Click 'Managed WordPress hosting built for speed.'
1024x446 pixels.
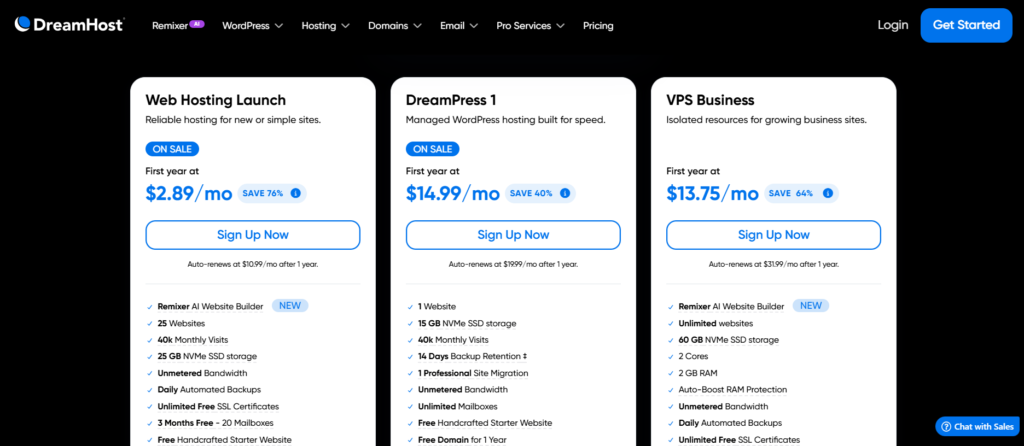(x=505, y=120)
